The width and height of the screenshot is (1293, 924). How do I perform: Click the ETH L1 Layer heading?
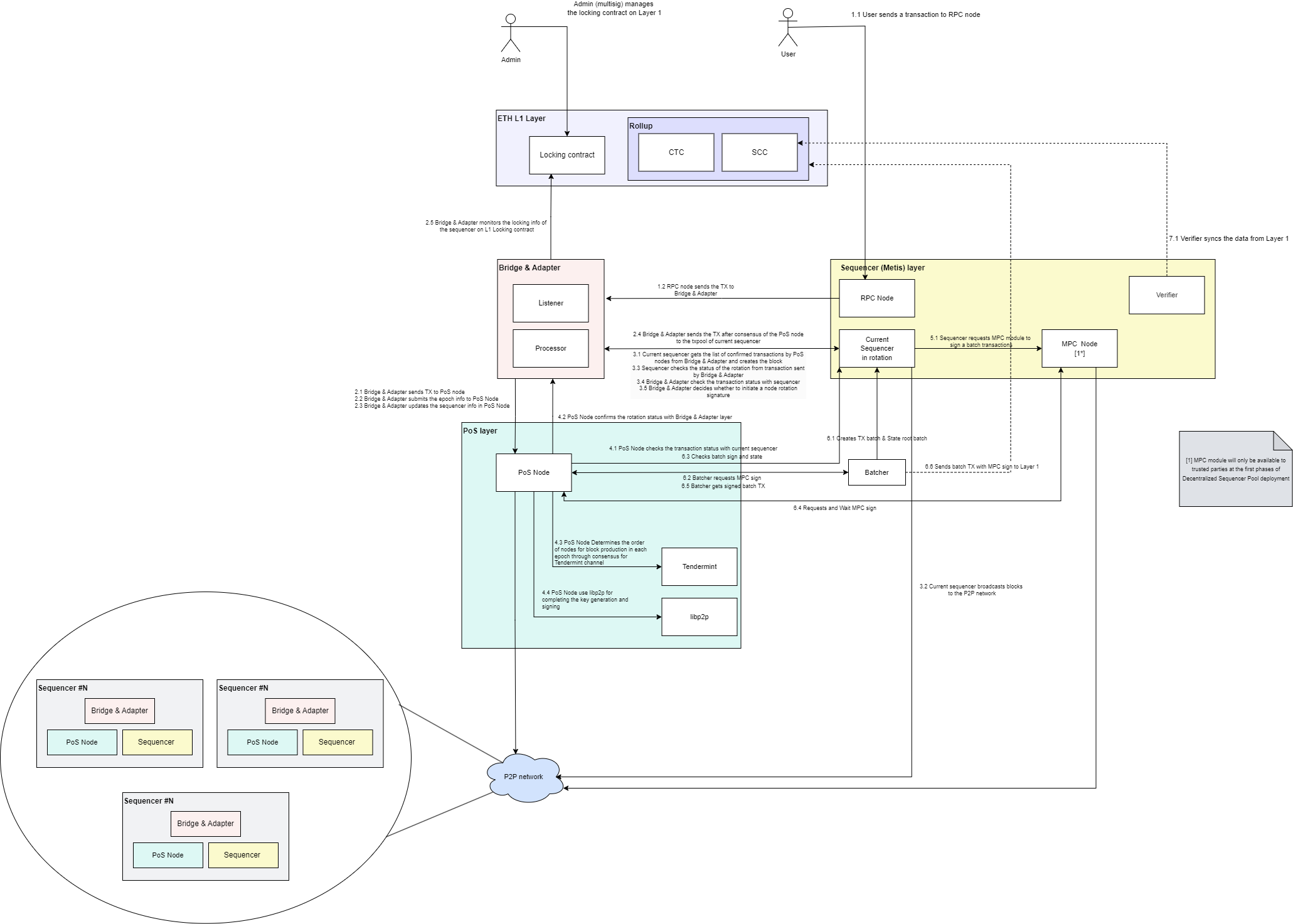(521, 119)
